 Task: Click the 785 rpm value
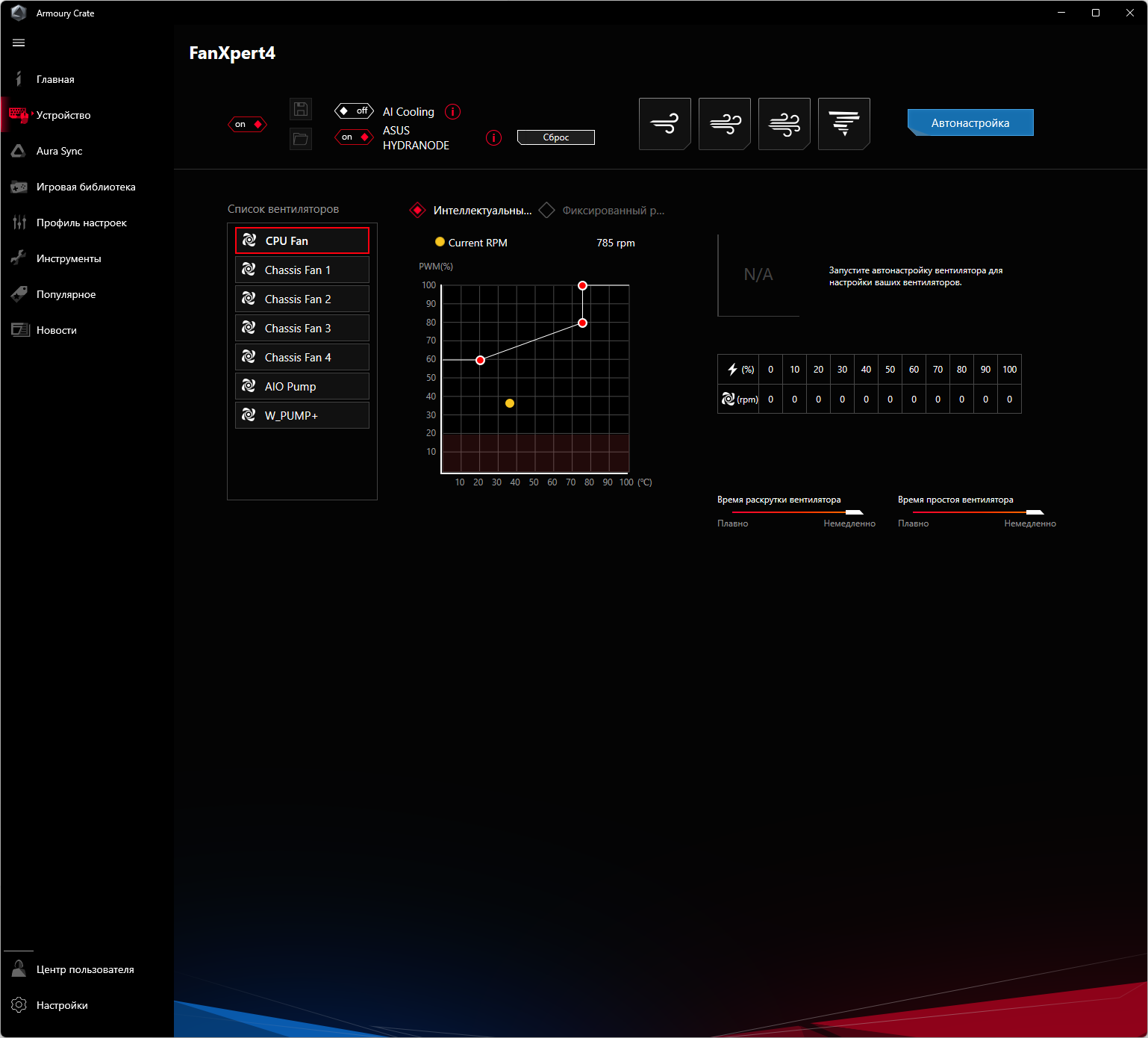pyautogui.click(x=616, y=243)
